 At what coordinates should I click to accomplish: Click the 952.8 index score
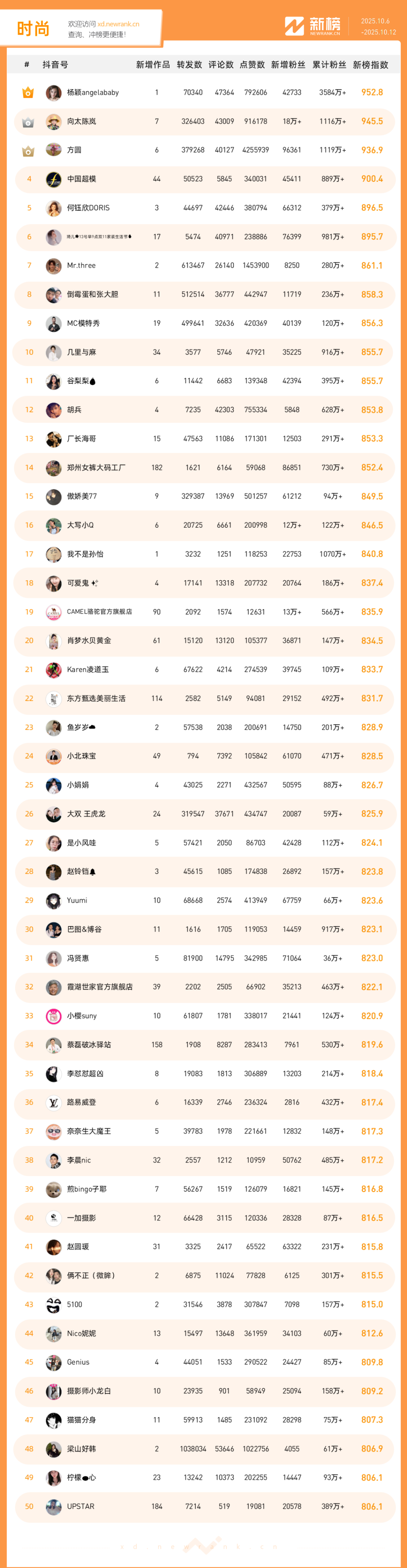[x=372, y=92]
